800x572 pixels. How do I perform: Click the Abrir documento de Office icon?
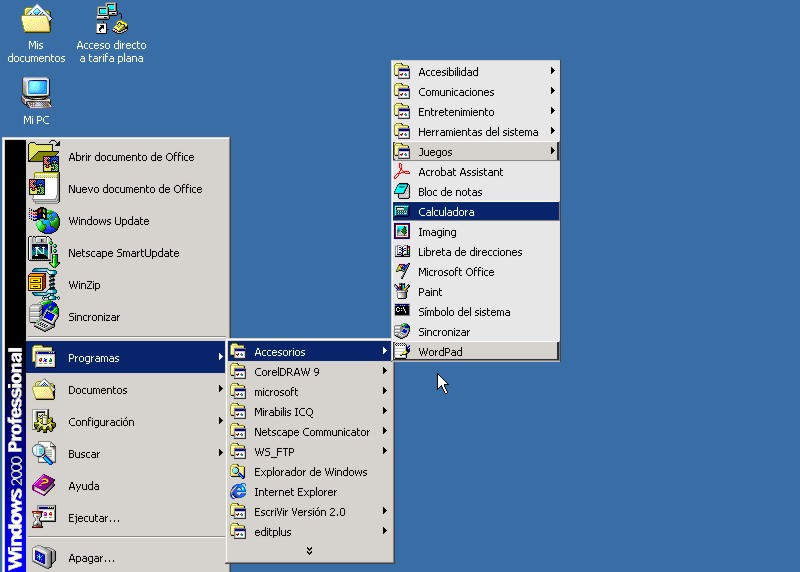44,157
